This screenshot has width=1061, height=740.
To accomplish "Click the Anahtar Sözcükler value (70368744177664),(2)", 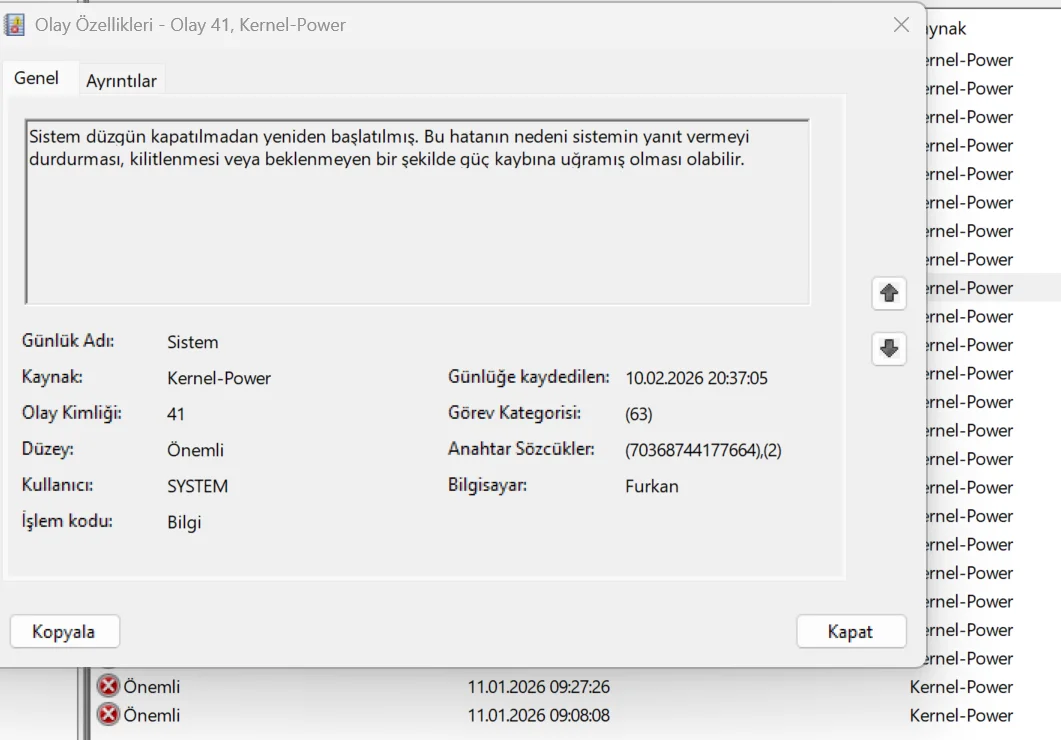I will coord(703,450).
